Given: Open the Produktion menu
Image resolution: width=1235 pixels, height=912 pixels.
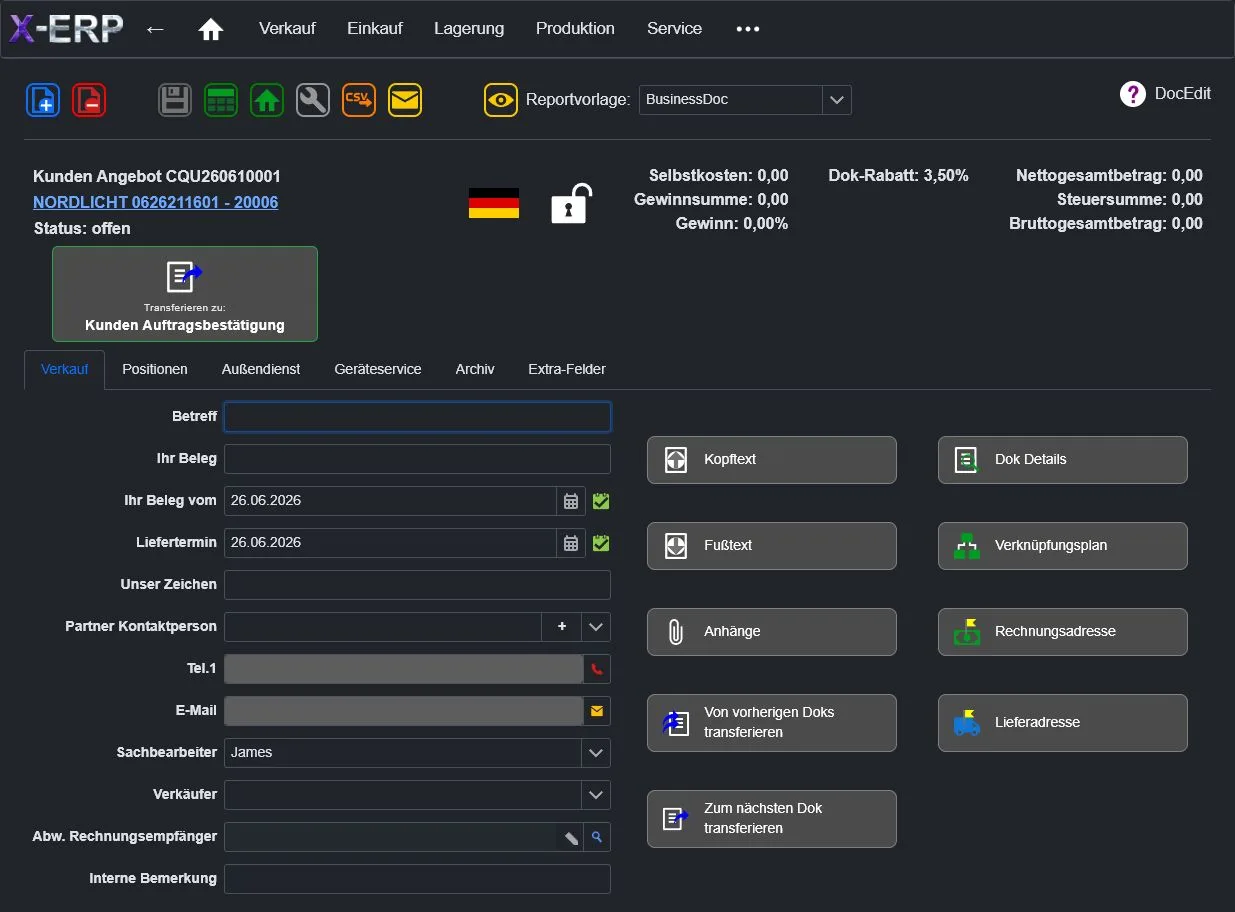Looking at the screenshot, I should [575, 29].
